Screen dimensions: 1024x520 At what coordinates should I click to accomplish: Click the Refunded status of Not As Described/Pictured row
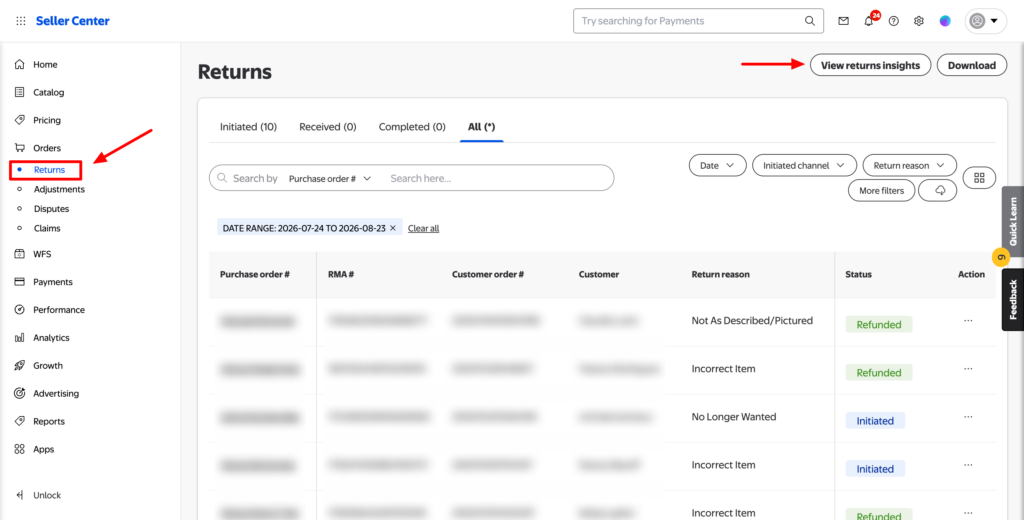(x=878, y=325)
